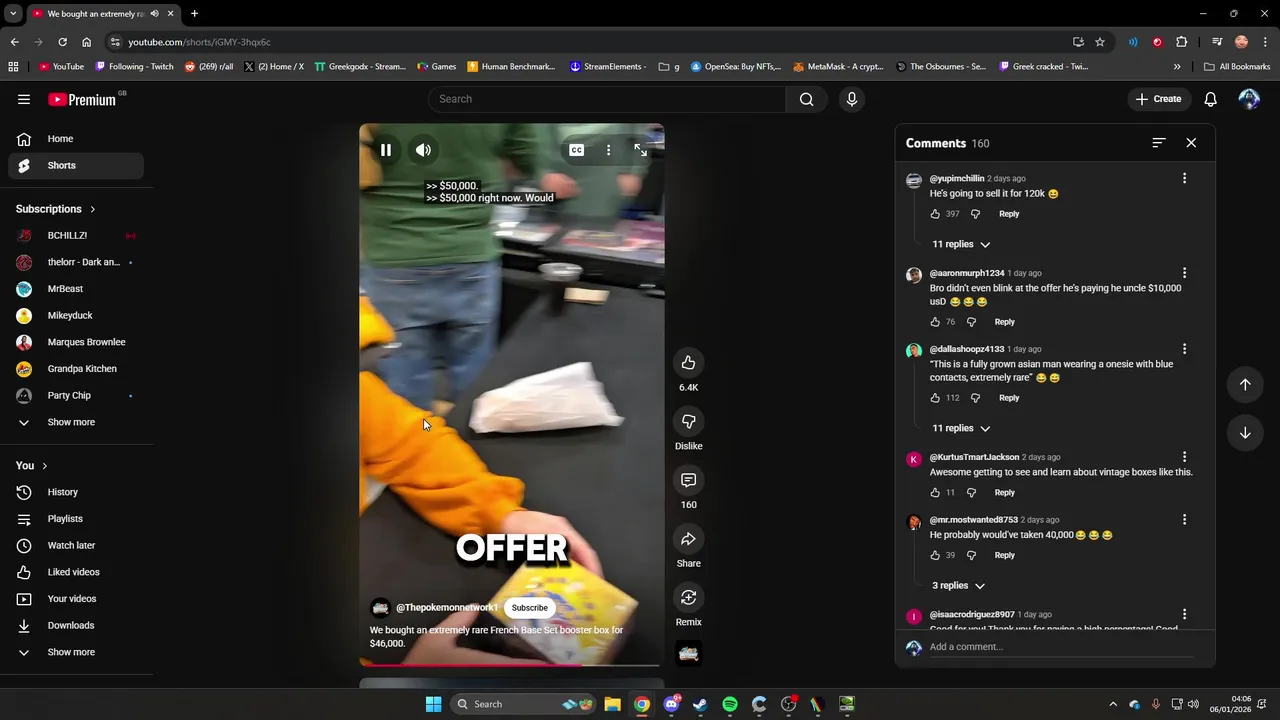Open YouTube notifications bell
This screenshot has width=1280, height=720.
point(1210,99)
